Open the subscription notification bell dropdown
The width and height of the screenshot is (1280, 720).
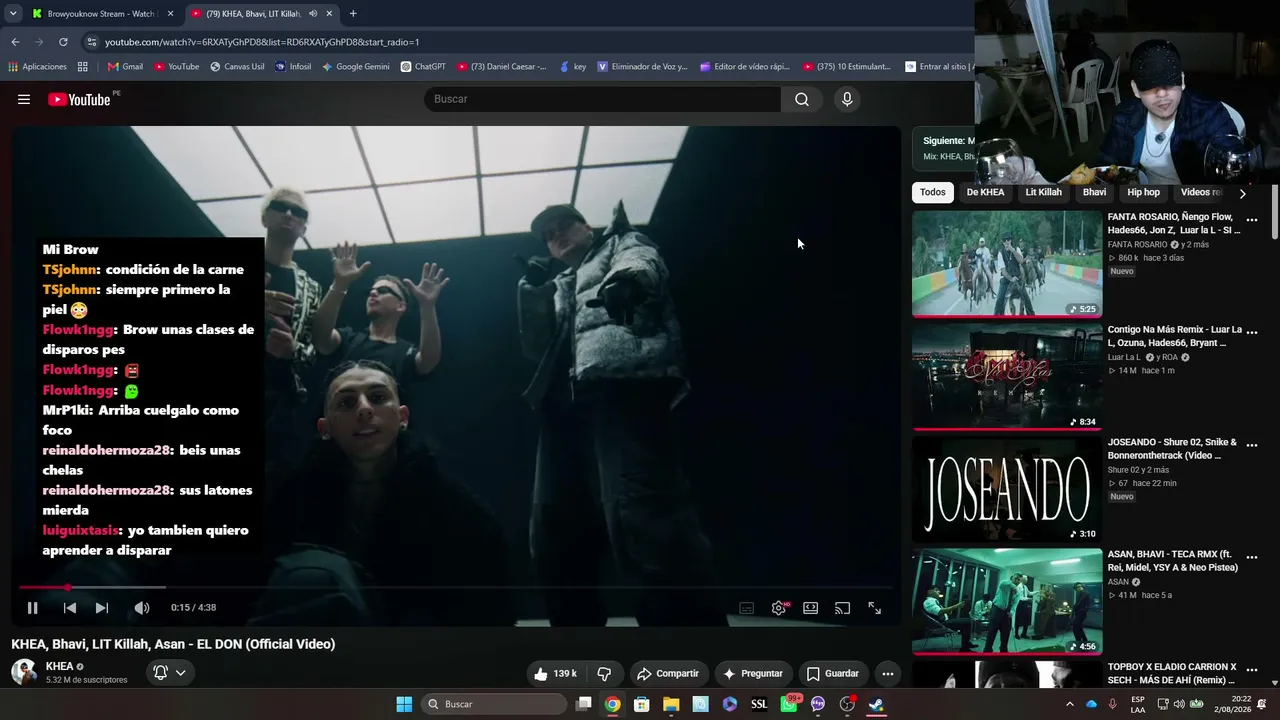click(169, 673)
